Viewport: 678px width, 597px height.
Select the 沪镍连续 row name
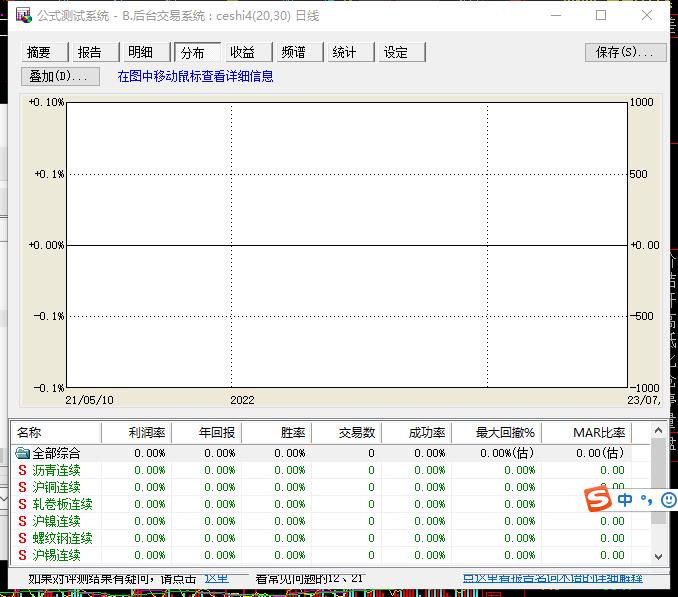[56, 521]
